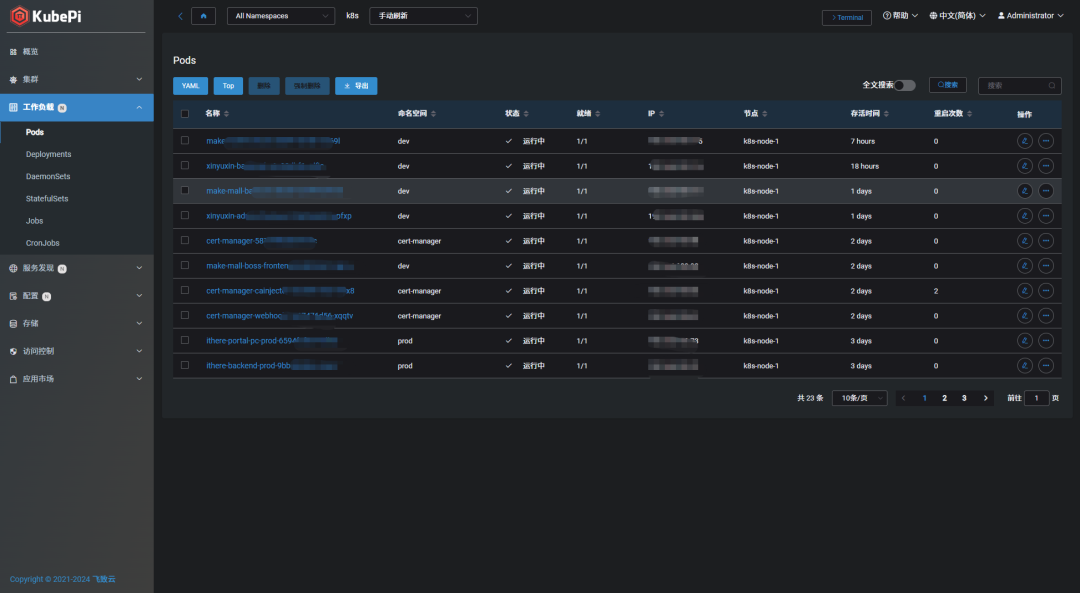This screenshot has width=1080, height=593.
Task: Collapse the 工作负载 sidebar section chevron
Action: coord(139,107)
